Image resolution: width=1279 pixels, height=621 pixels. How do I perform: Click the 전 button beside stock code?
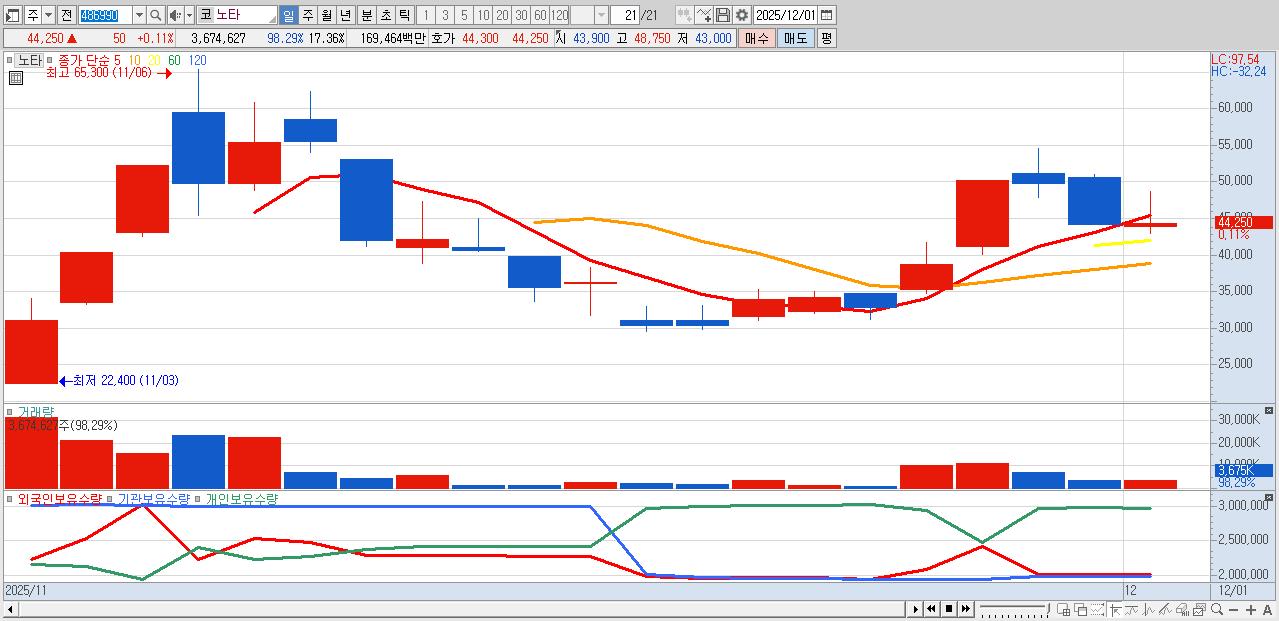(x=67, y=15)
